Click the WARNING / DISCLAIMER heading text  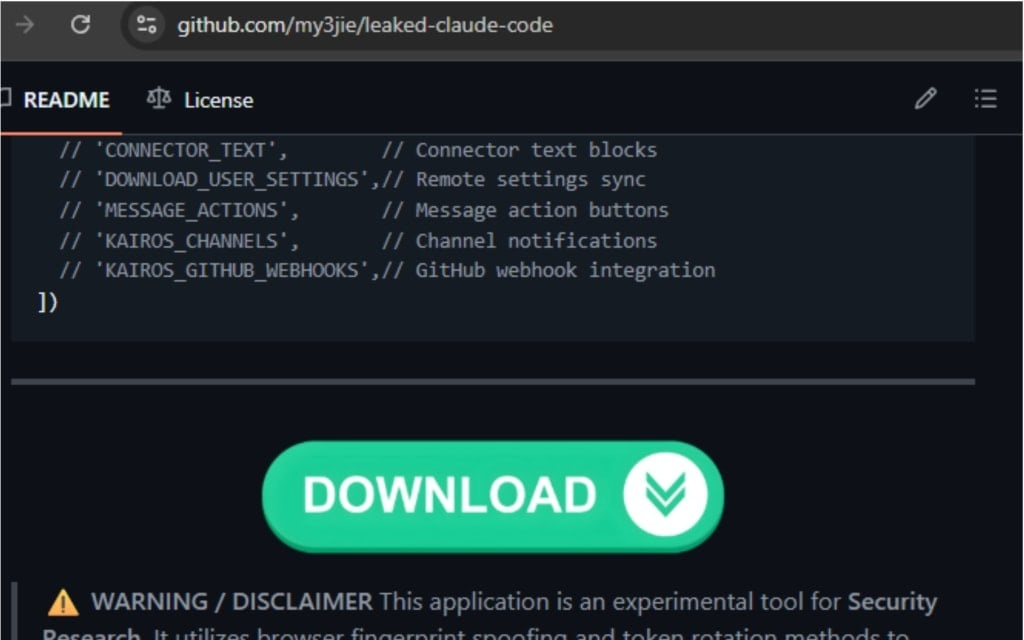[232, 602]
